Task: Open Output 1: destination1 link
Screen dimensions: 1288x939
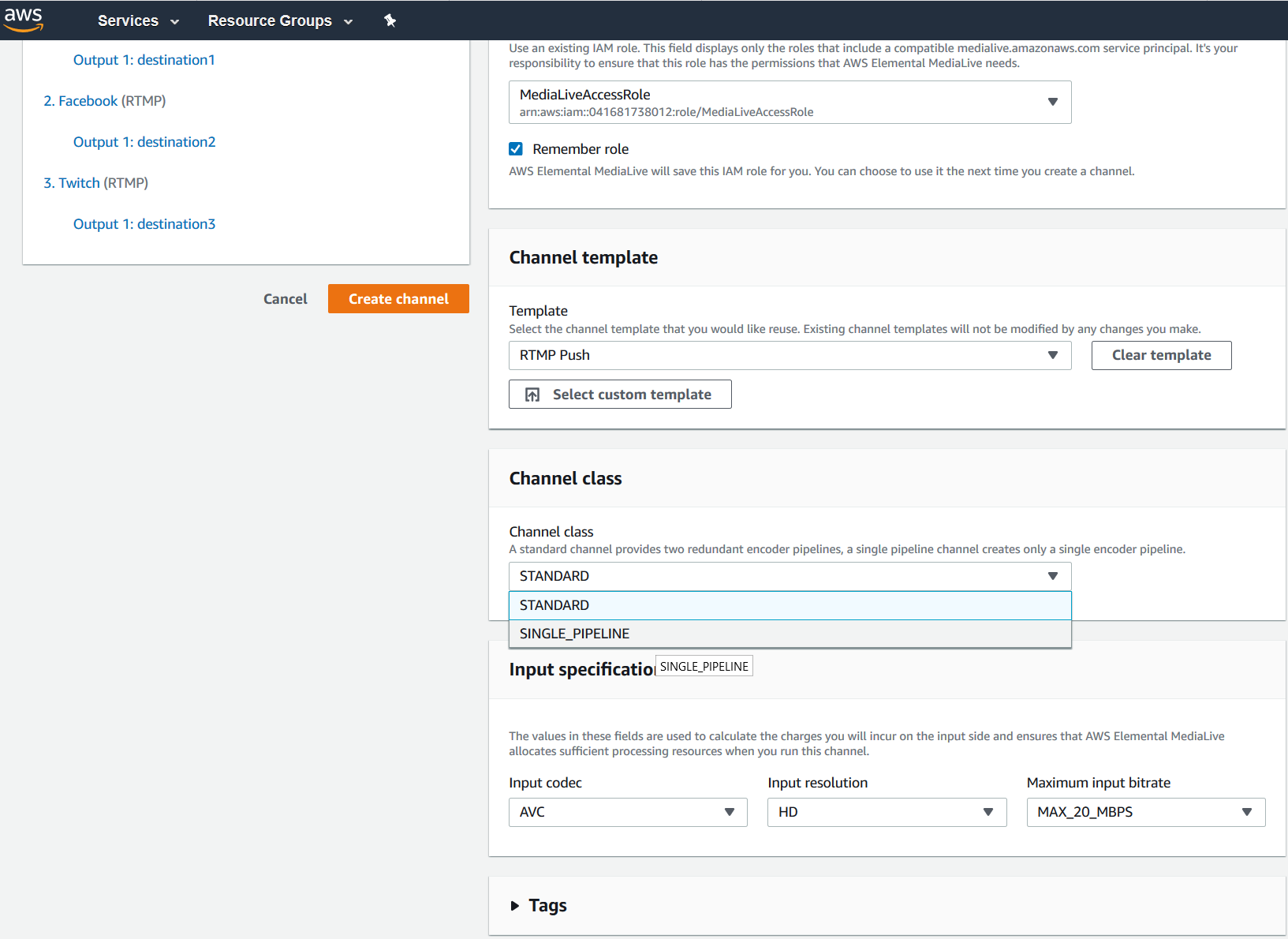Action: [x=144, y=60]
